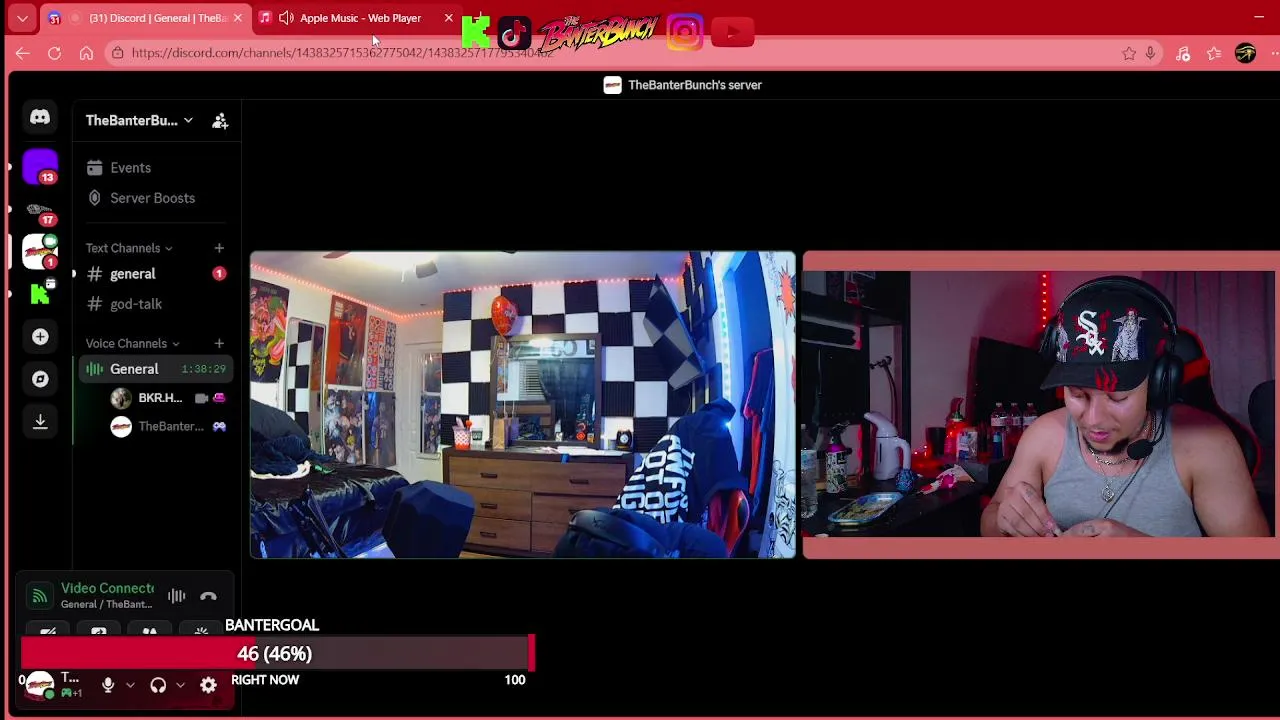
Task: Switch to the Apple Music Web Player tab
Action: [355, 18]
